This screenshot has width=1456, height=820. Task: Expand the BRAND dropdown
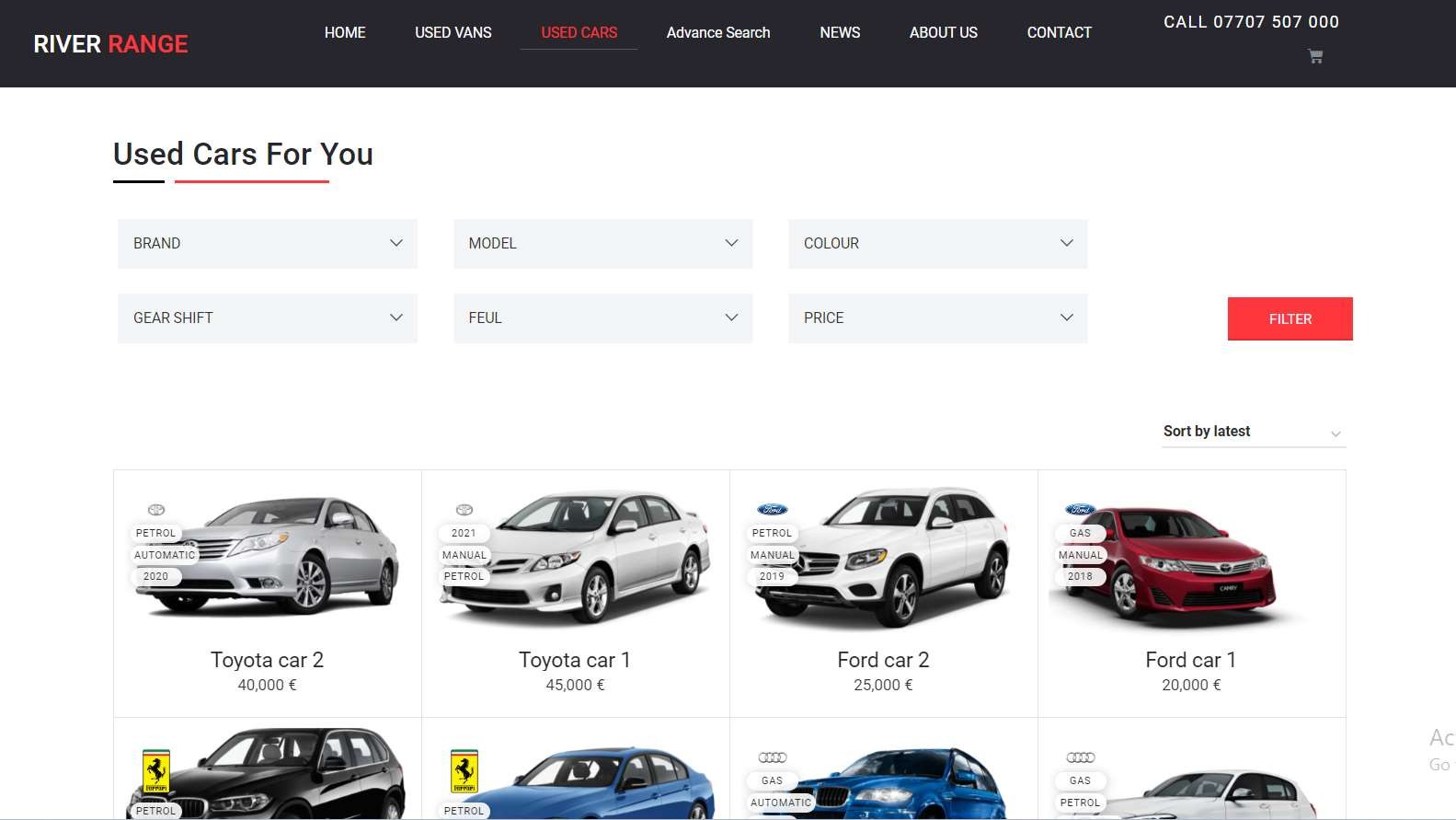click(x=268, y=244)
